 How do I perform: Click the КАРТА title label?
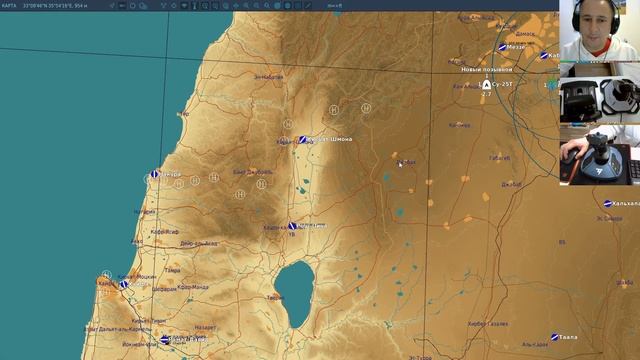pyautogui.click(x=9, y=6)
